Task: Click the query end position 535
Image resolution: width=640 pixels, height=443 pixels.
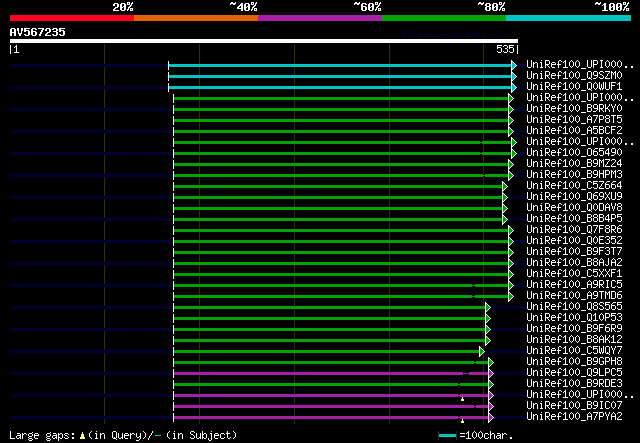Action: (x=505, y=49)
